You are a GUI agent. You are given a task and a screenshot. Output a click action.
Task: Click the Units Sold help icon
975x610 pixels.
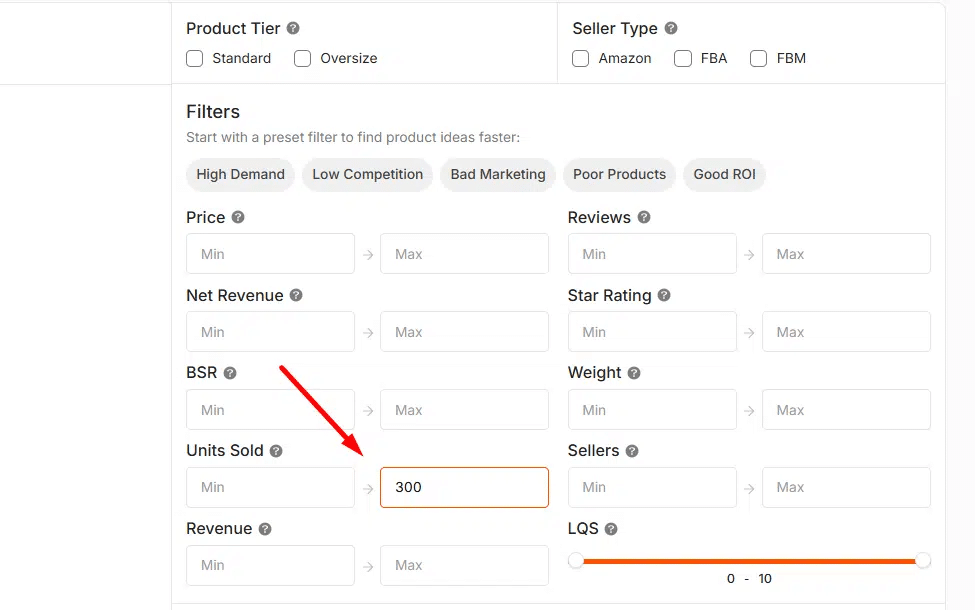(x=276, y=451)
